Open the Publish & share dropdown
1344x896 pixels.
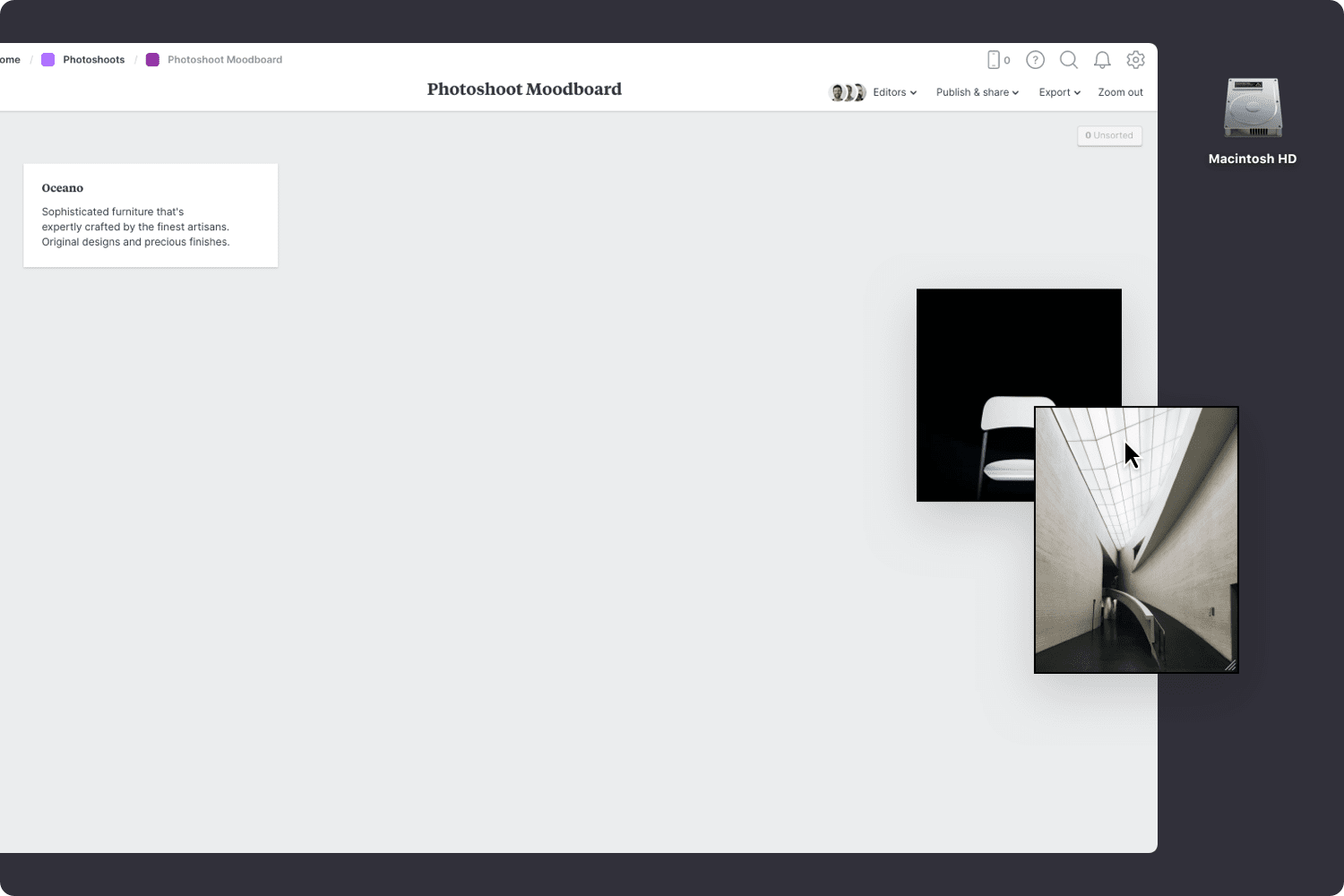tap(977, 92)
